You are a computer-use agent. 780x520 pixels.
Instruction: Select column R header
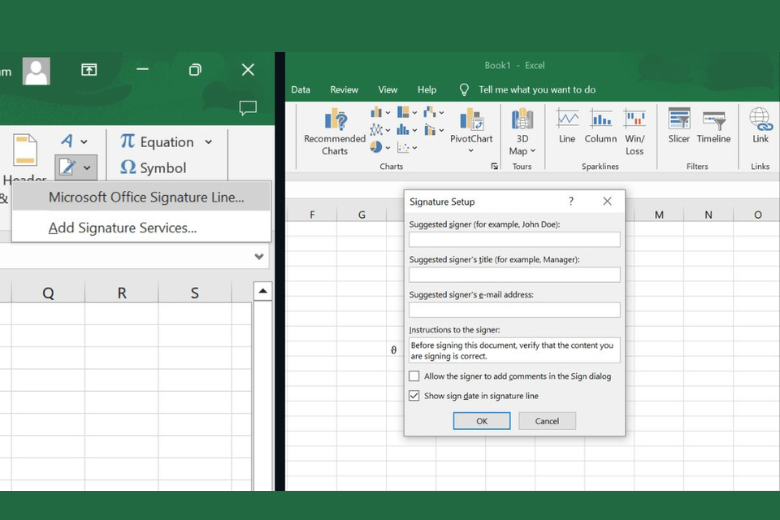tap(121, 293)
